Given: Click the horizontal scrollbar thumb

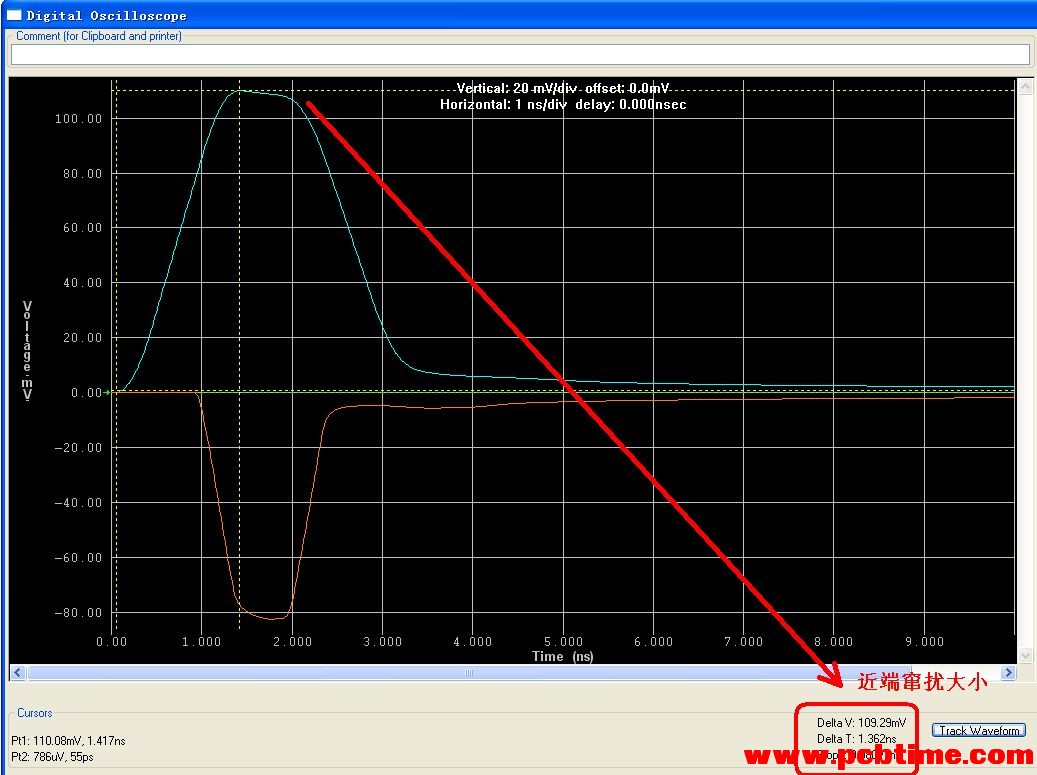Looking at the screenshot, I should click(x=470, y=673).
